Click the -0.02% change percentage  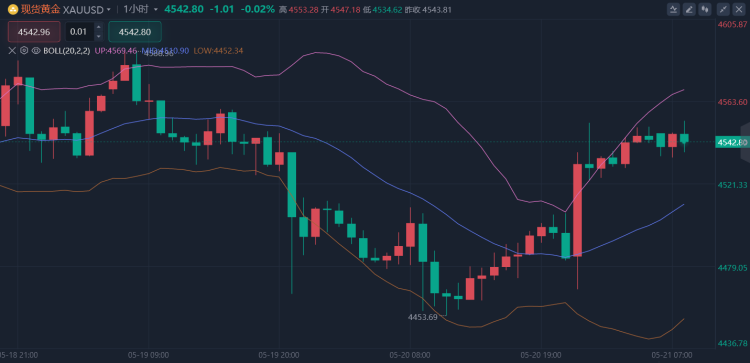(258, 9)
